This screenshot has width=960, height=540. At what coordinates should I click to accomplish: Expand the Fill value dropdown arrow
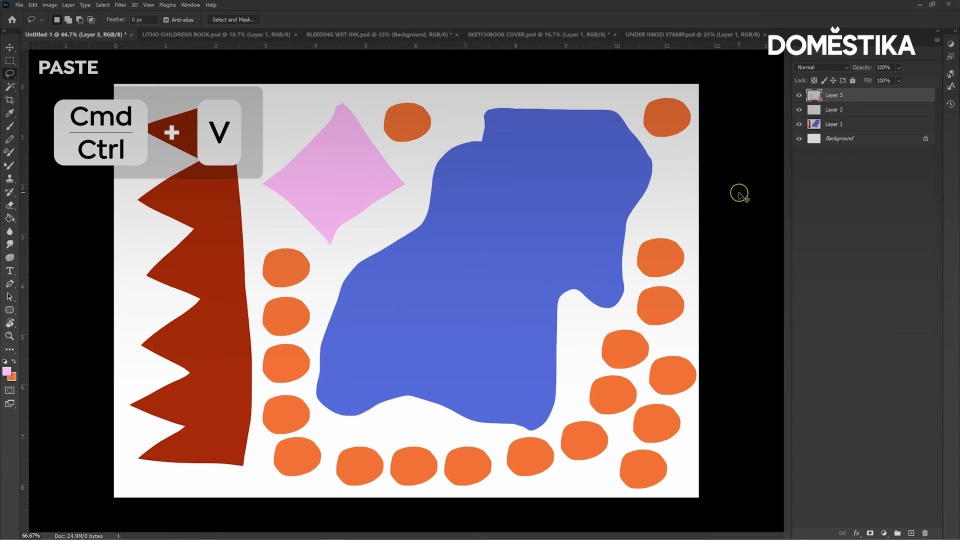tap(898, 80)
